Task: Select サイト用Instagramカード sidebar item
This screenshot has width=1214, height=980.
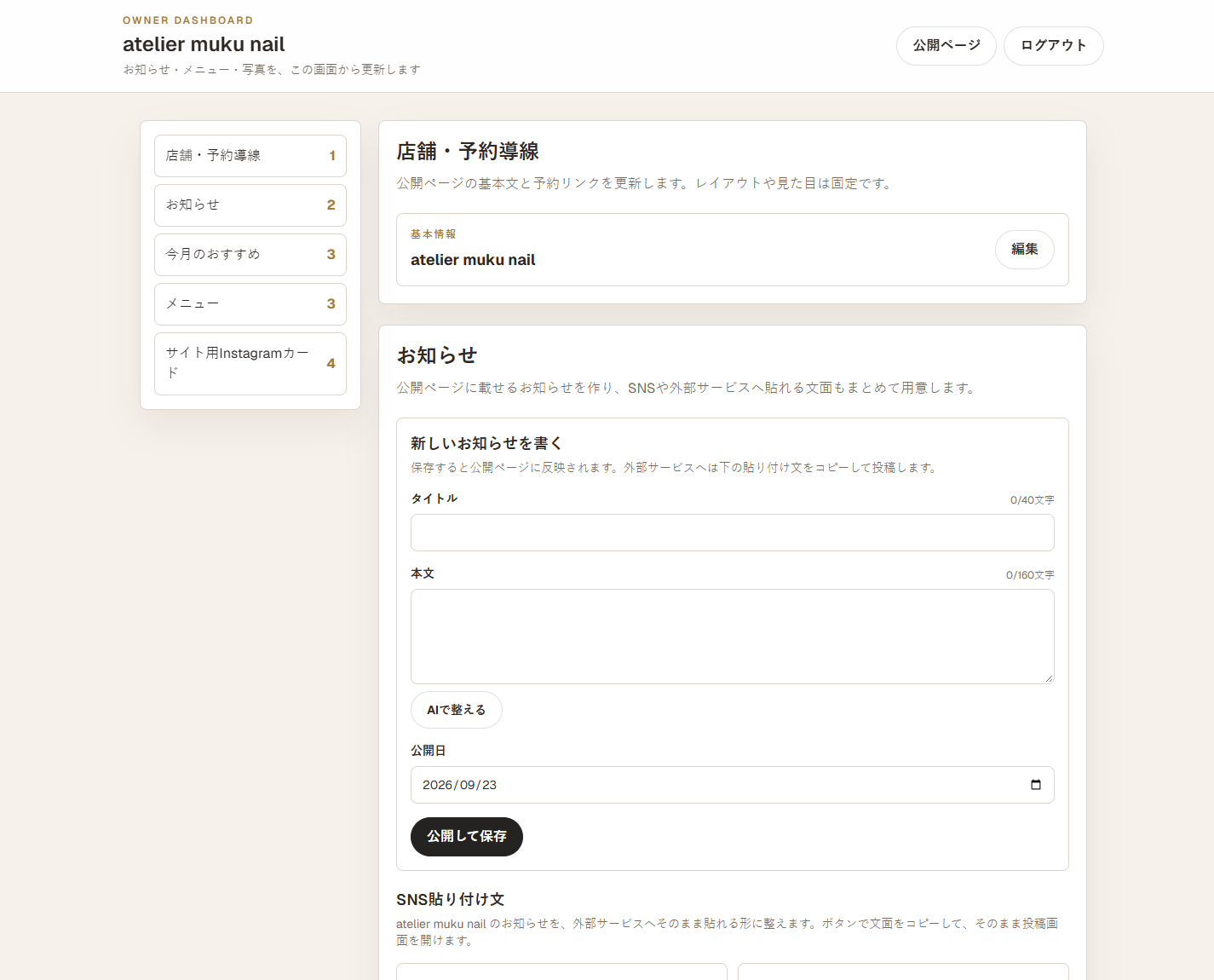Action: (x=250, y=364)
